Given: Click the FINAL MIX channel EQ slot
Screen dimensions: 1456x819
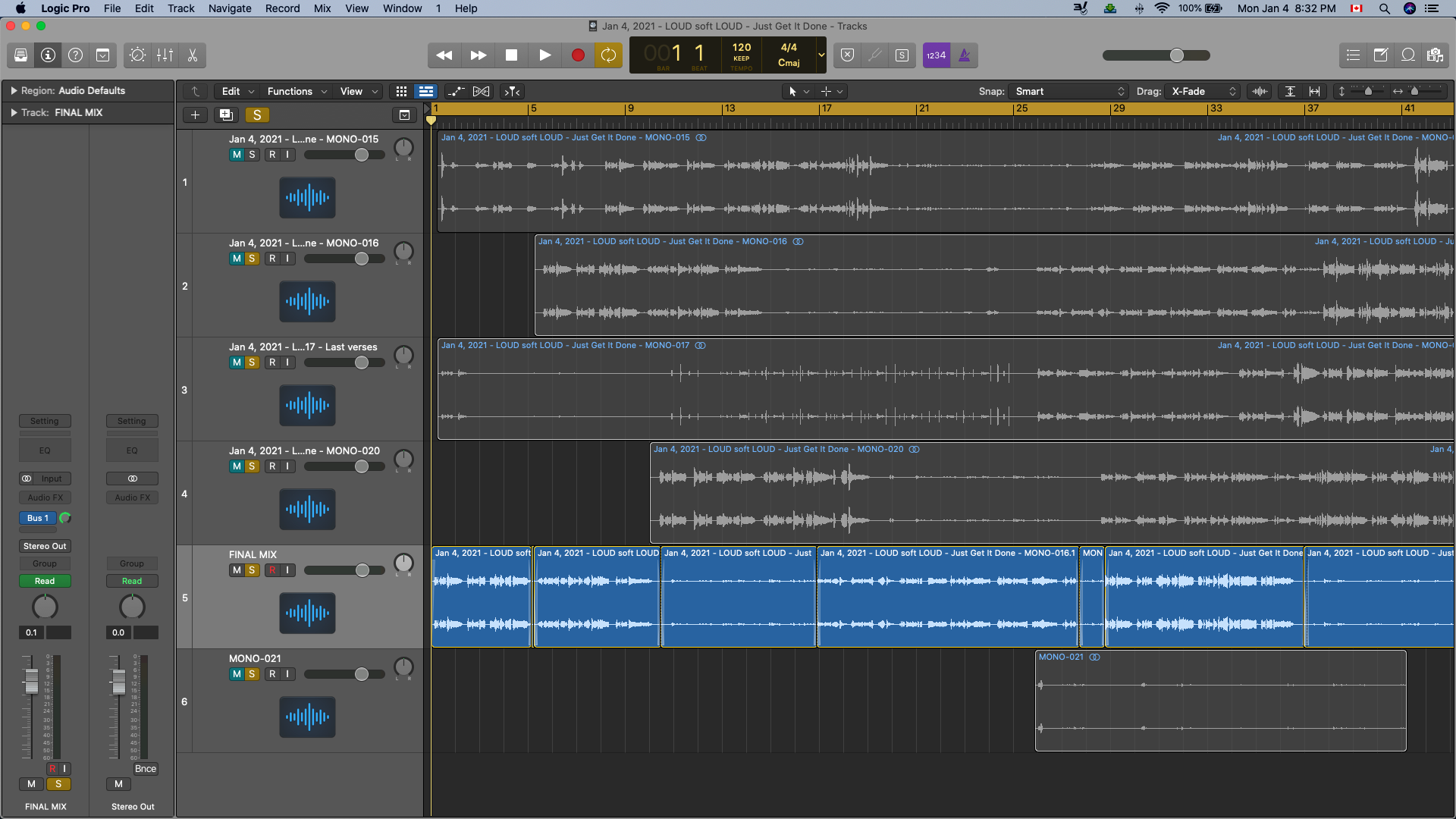Looking at the screenshot, I should [45, 451].
